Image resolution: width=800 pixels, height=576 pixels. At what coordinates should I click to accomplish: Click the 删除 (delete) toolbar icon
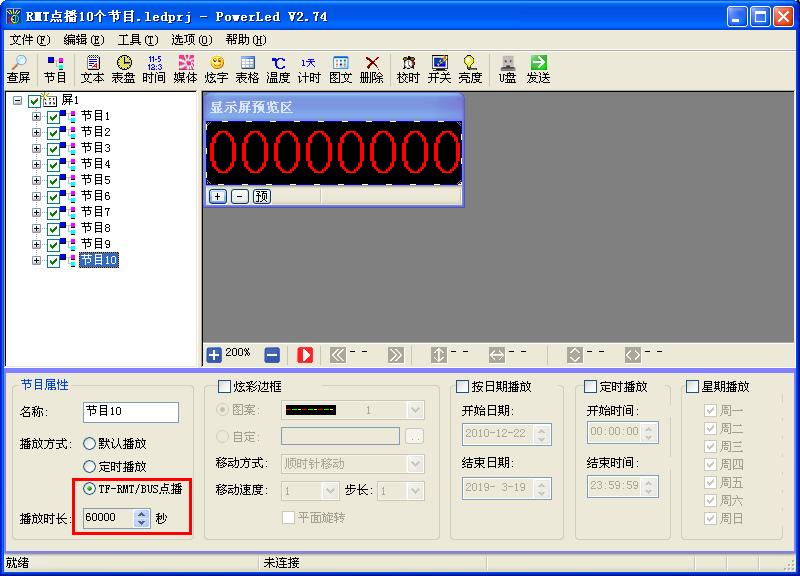tap(371, 69)
